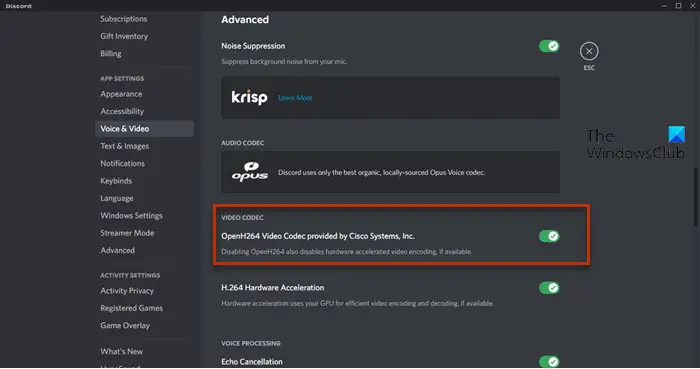Toggle Noise Suppression switch
700x369 pixels.
pyautogui.click(x=549, y=46)
